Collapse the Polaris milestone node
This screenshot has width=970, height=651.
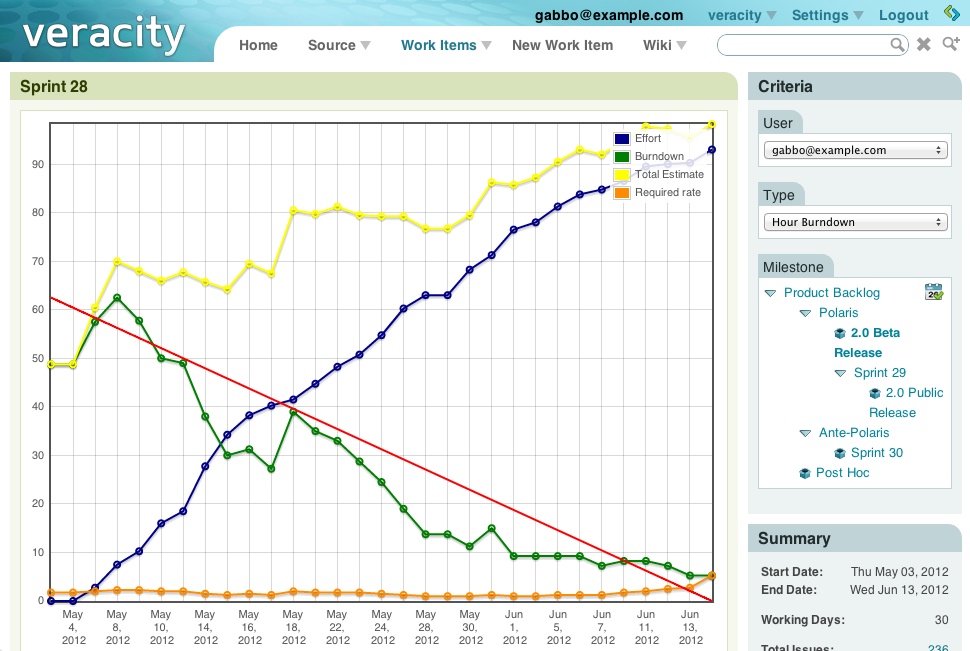click(805, 313)
